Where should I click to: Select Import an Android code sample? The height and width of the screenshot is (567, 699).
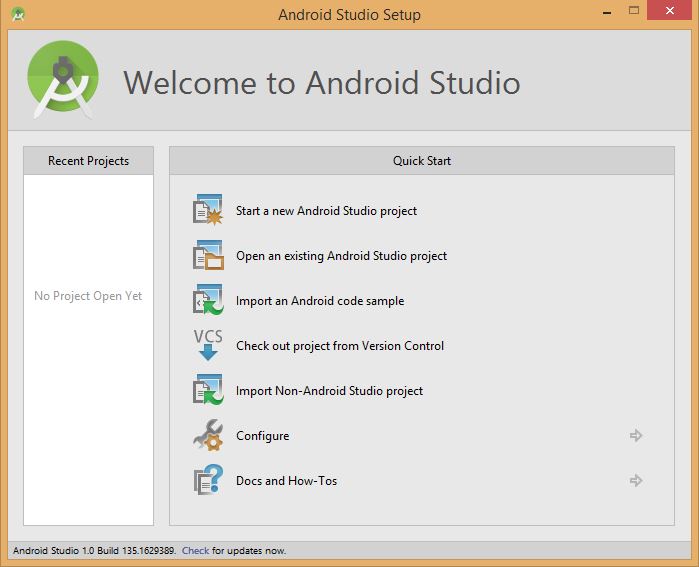tap(320, 301)
